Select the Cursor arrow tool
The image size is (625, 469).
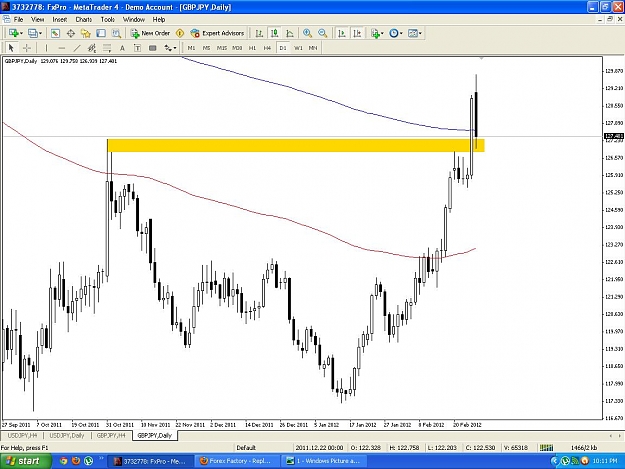(x=11, y=48)
